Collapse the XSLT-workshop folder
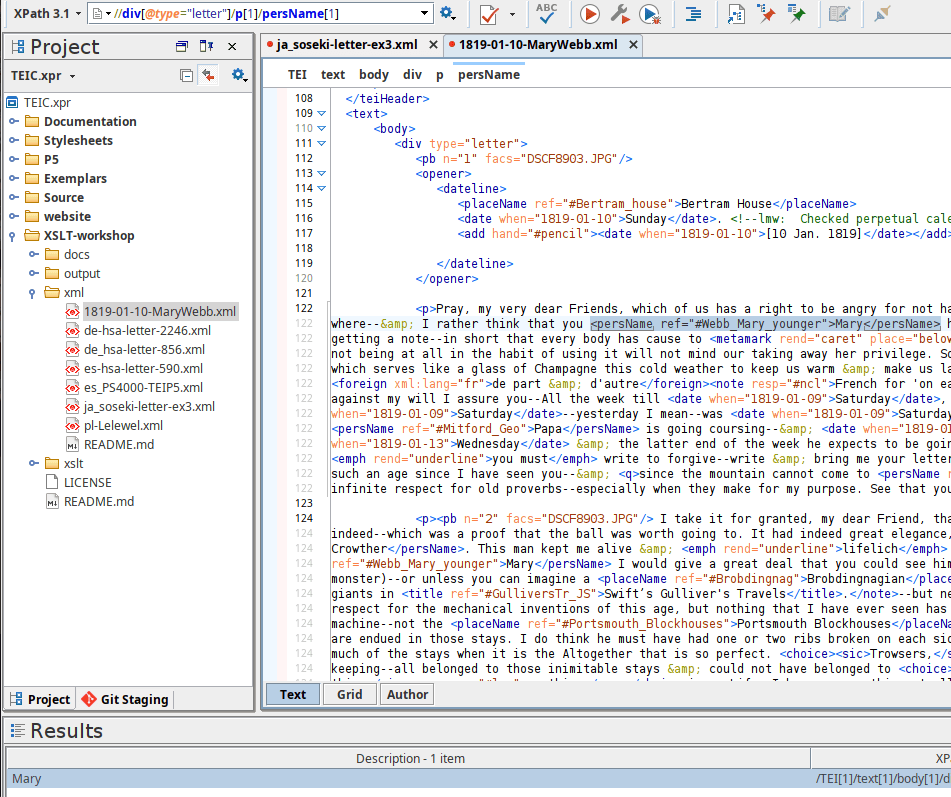951x797 pixels. [12, 236]
